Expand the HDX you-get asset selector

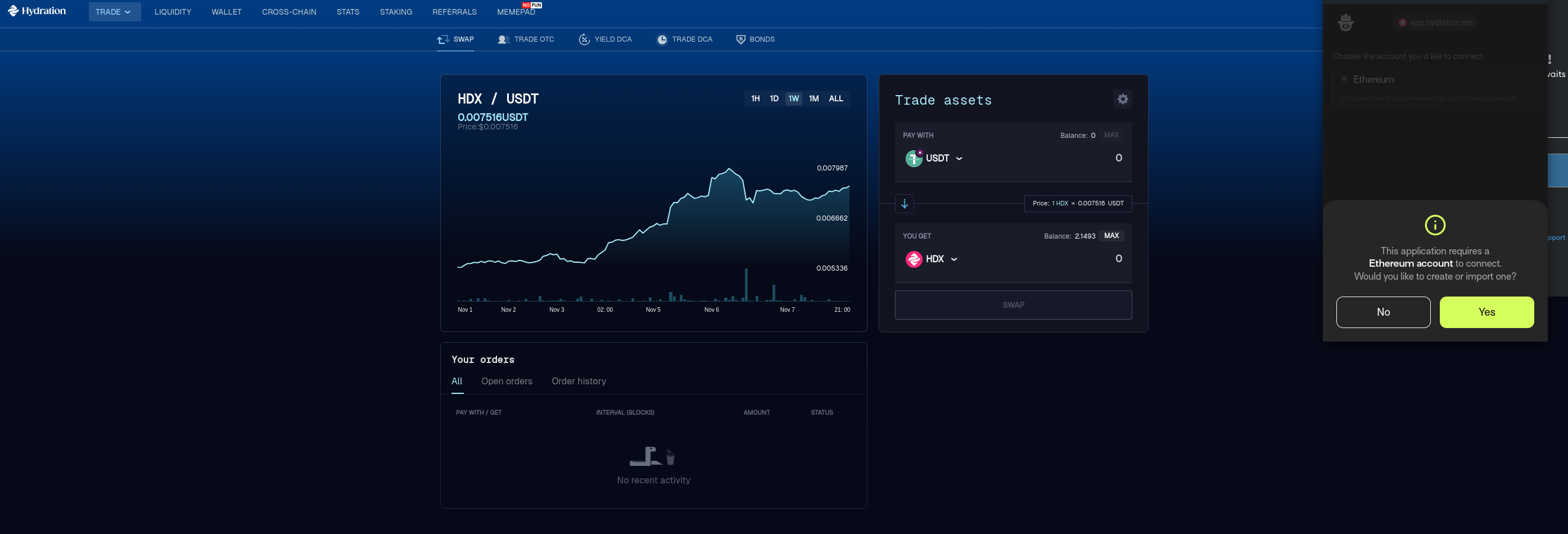pyautogui.click(x=941, y=259)
